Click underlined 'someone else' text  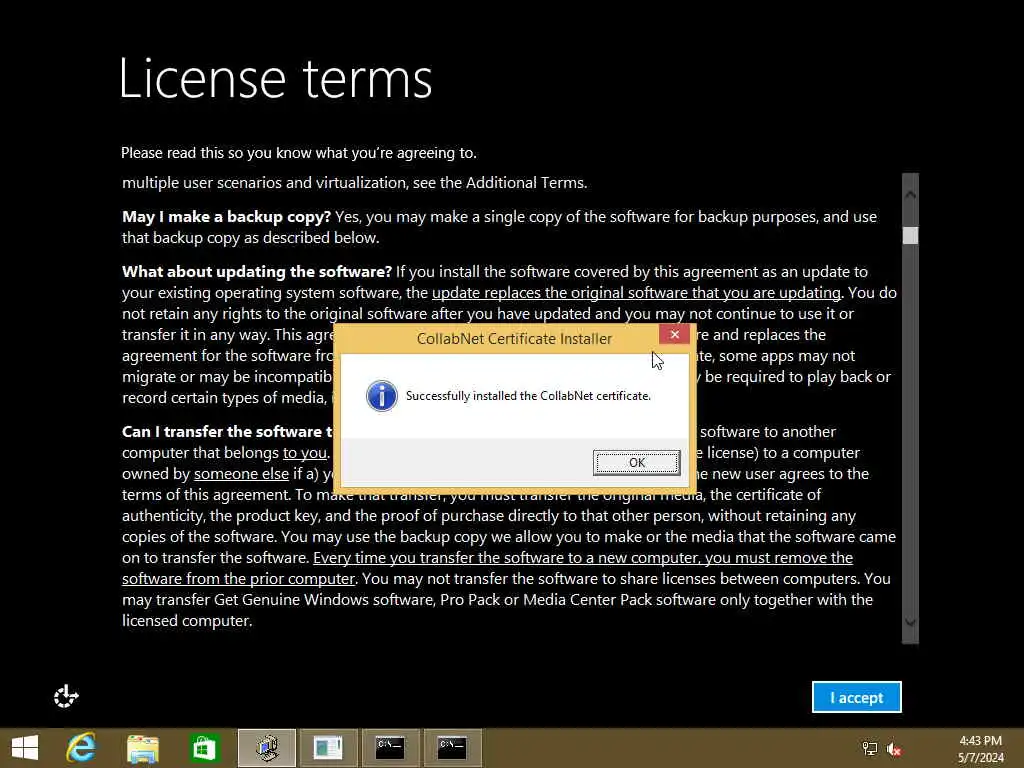[241, 473]
